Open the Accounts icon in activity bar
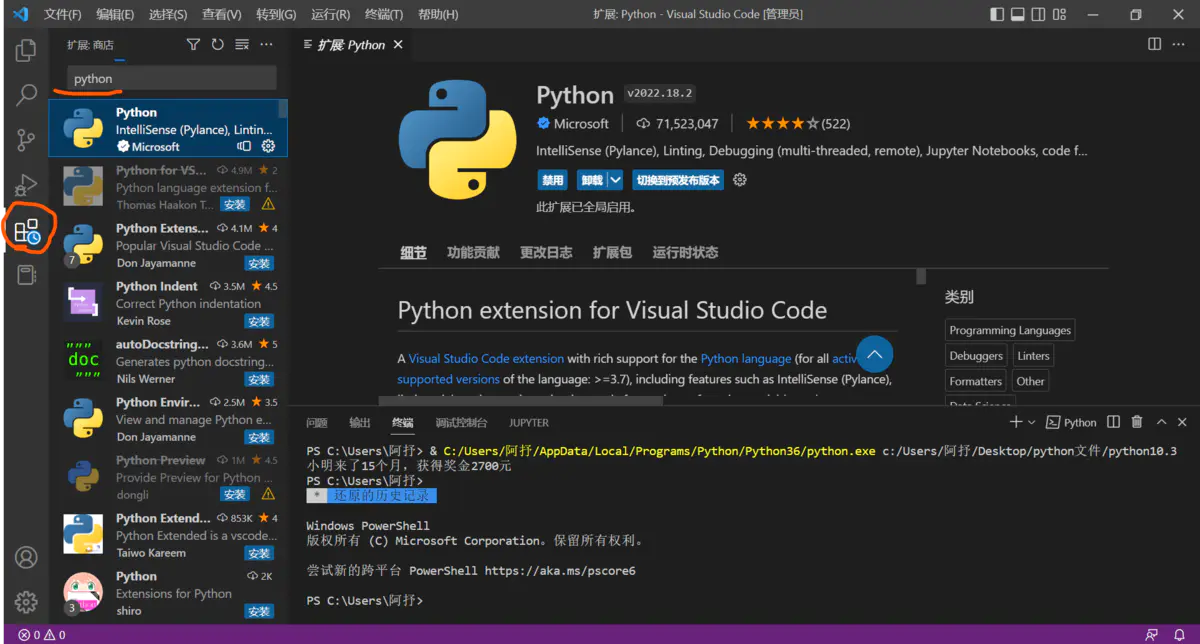The height and width of the screenshot is (644, 1200). coord(26,558)
